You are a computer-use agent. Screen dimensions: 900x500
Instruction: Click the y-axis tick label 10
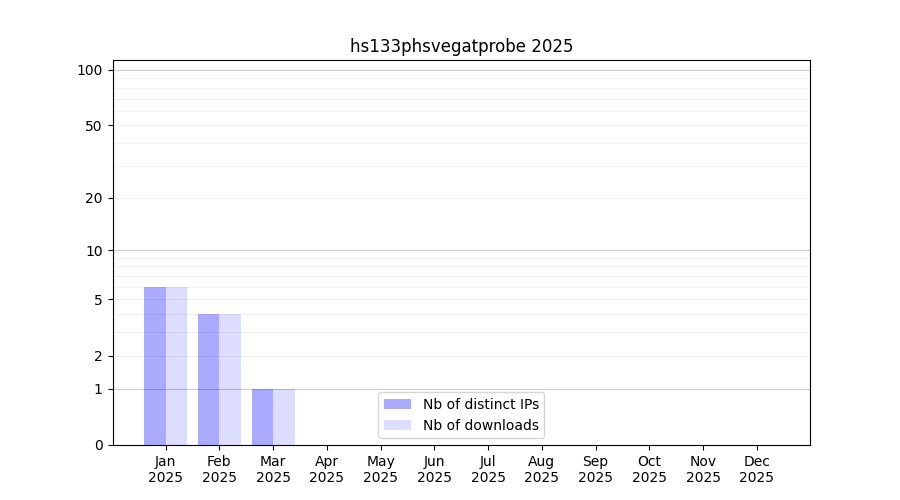94,251
